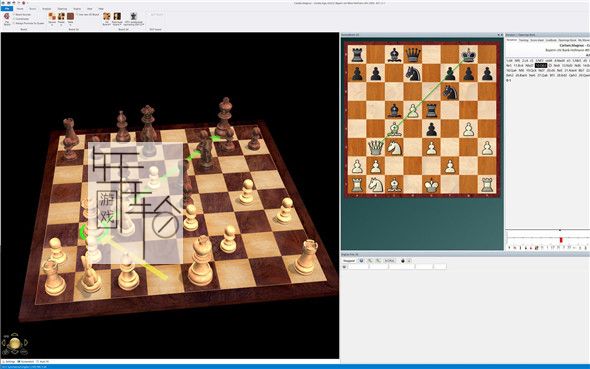Click the black rook on e5 in 2D board
590x369 pixels.
pyautogui.click(x=431, y=110)
